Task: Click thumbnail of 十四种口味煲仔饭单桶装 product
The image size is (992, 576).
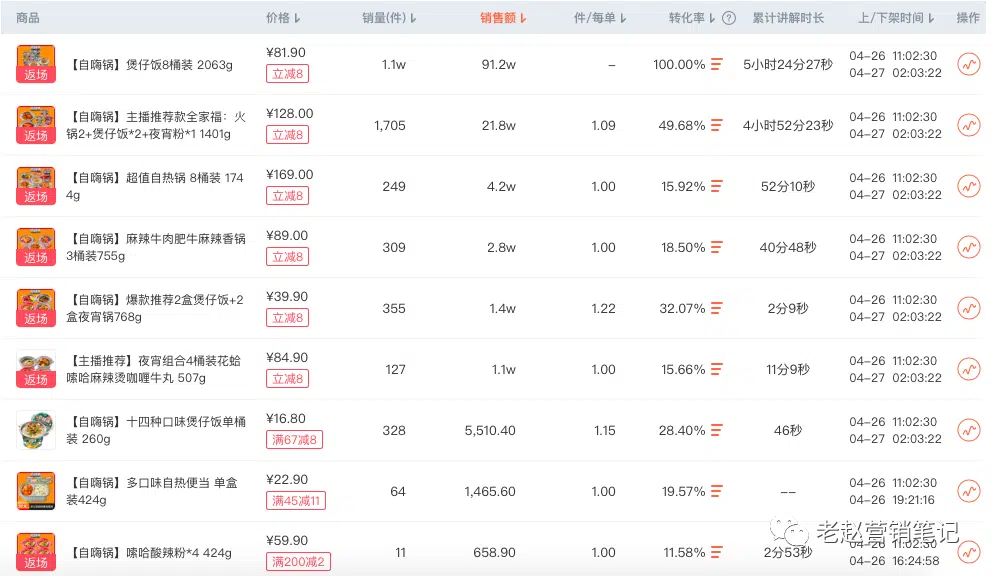Action: [x=36, y=430]
